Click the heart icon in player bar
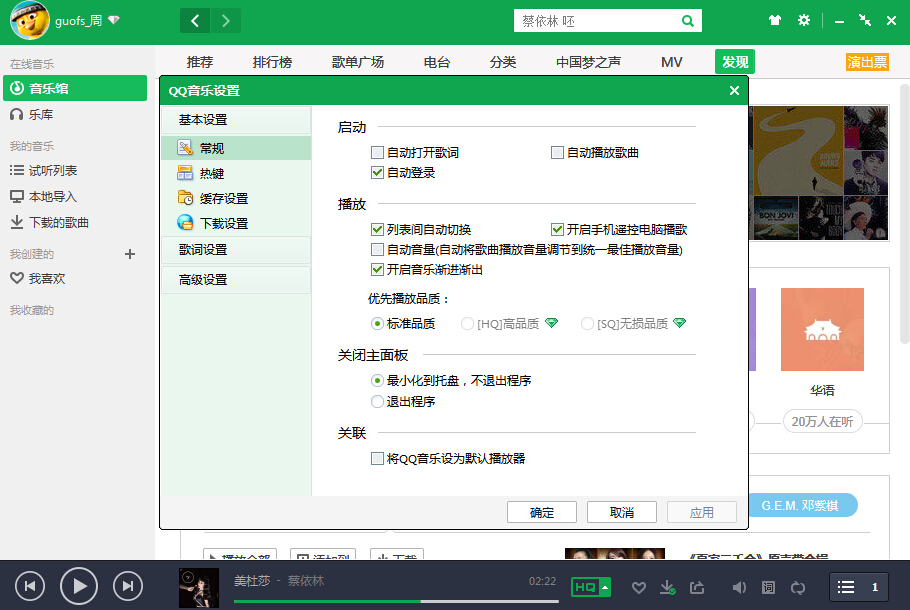910x610 pixels. 639,588
